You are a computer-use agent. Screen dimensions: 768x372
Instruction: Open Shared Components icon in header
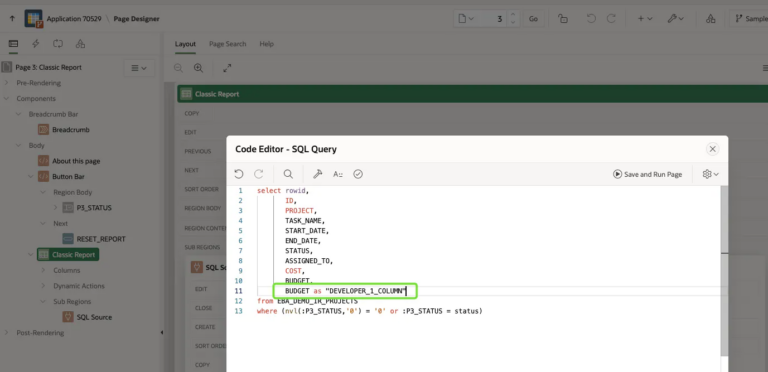click(x=710, y=19)
